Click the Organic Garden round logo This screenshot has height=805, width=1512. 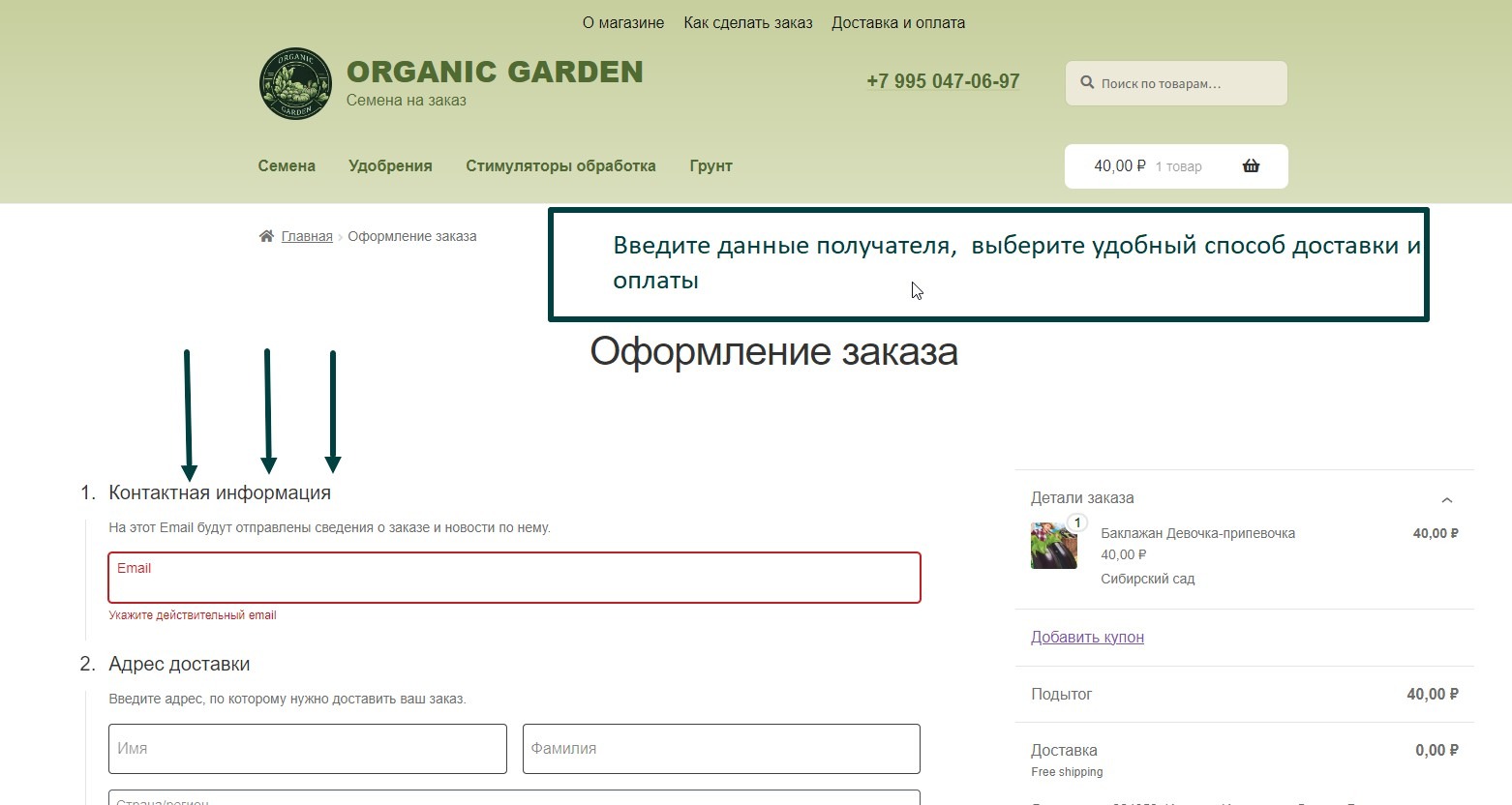[x=295, y=84]
